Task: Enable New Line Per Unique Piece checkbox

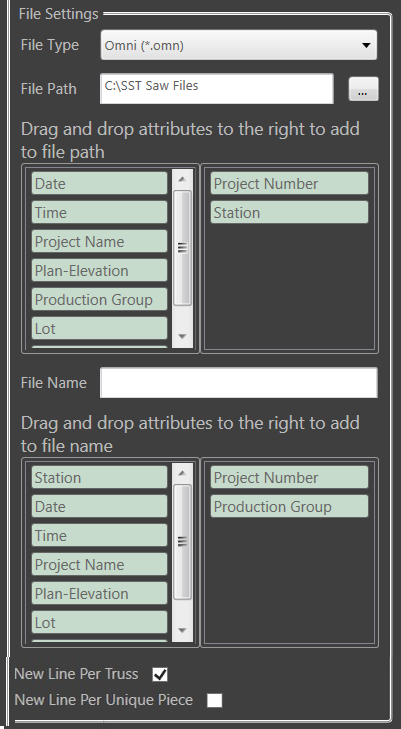Action: 215,700
